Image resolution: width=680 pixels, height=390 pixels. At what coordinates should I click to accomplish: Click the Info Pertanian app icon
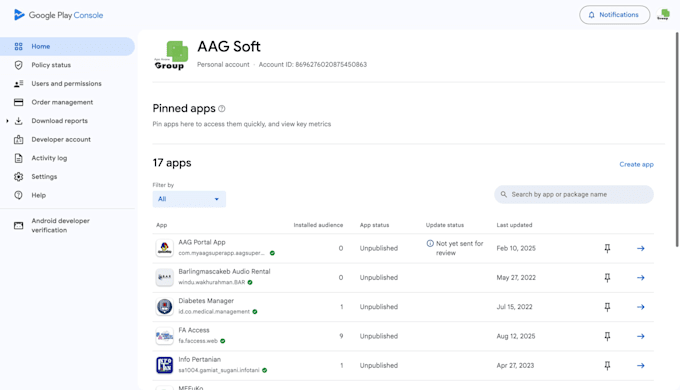point(164,365)
